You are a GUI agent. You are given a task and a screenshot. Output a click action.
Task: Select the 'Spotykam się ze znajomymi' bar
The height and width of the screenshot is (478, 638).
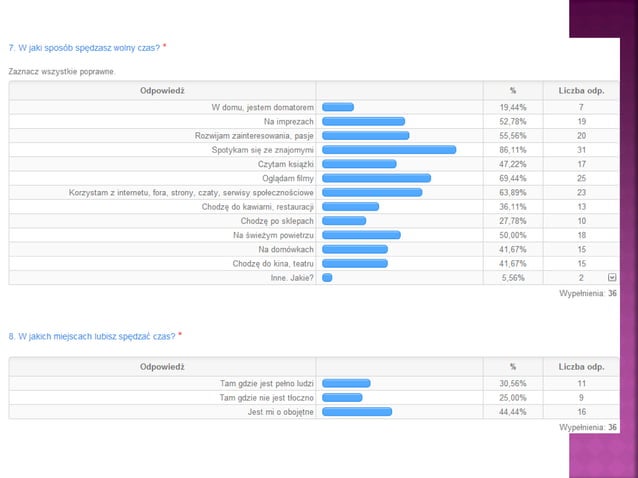tap(389, 150)
